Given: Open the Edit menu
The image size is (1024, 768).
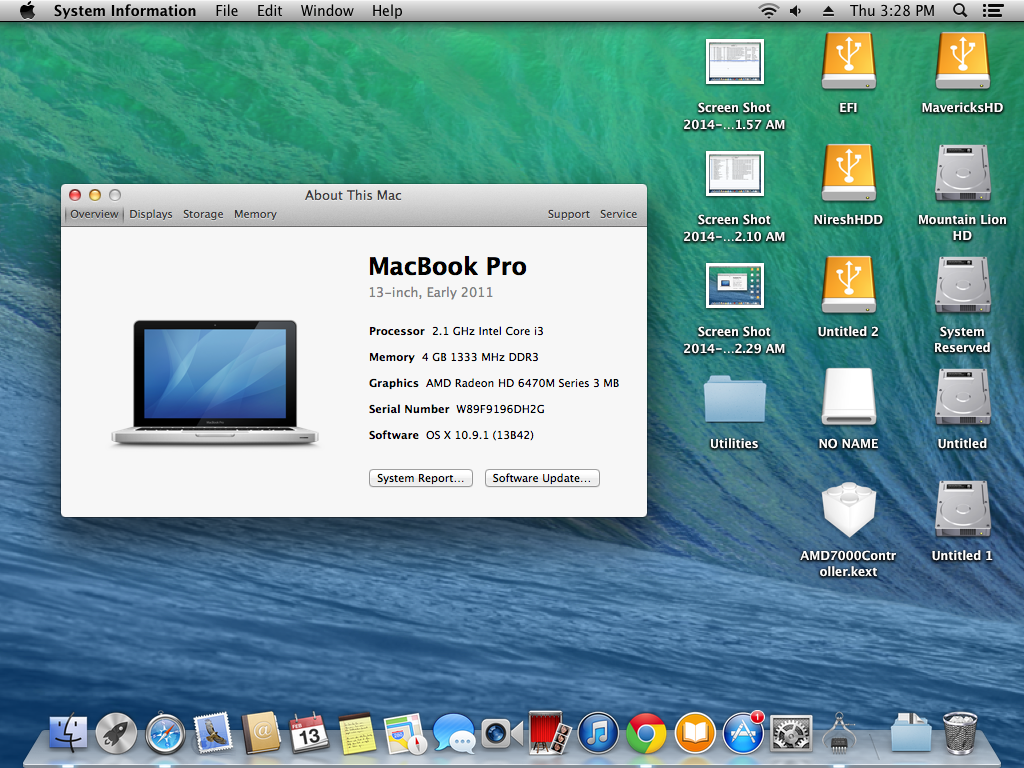Looking at the screenshot, I should click(x=269, y=10).
